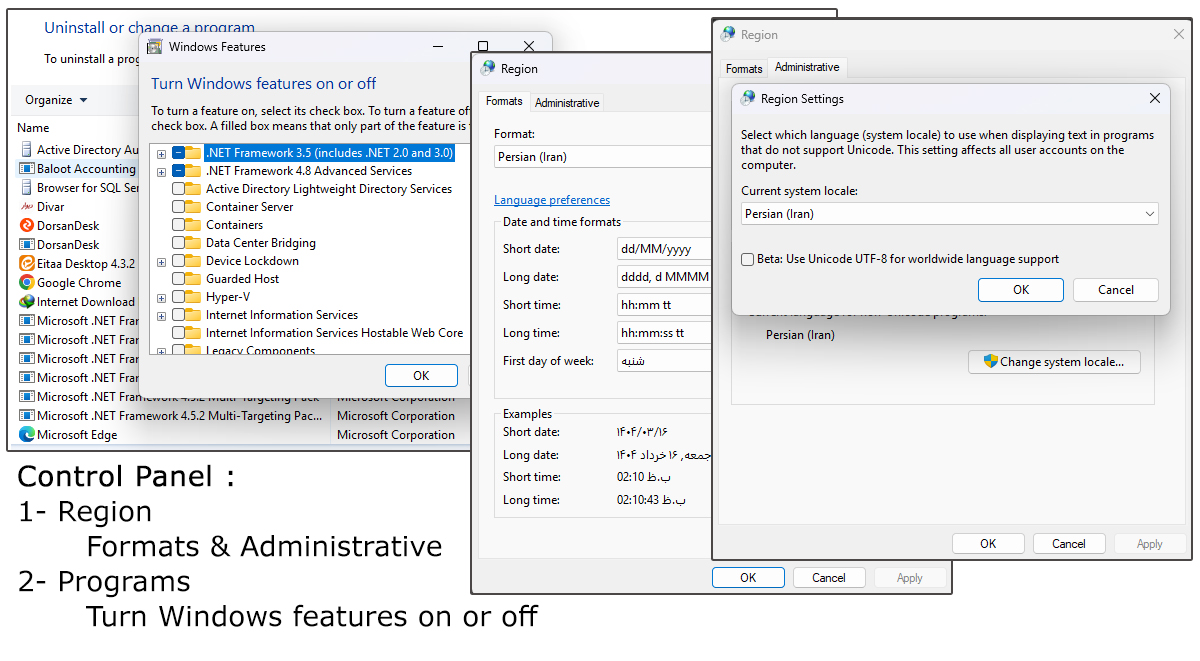This screenshot has height=661, width=1200.
Task: Enable Beta Unicode UTF-8 checkbox
Action: (747, 259)
